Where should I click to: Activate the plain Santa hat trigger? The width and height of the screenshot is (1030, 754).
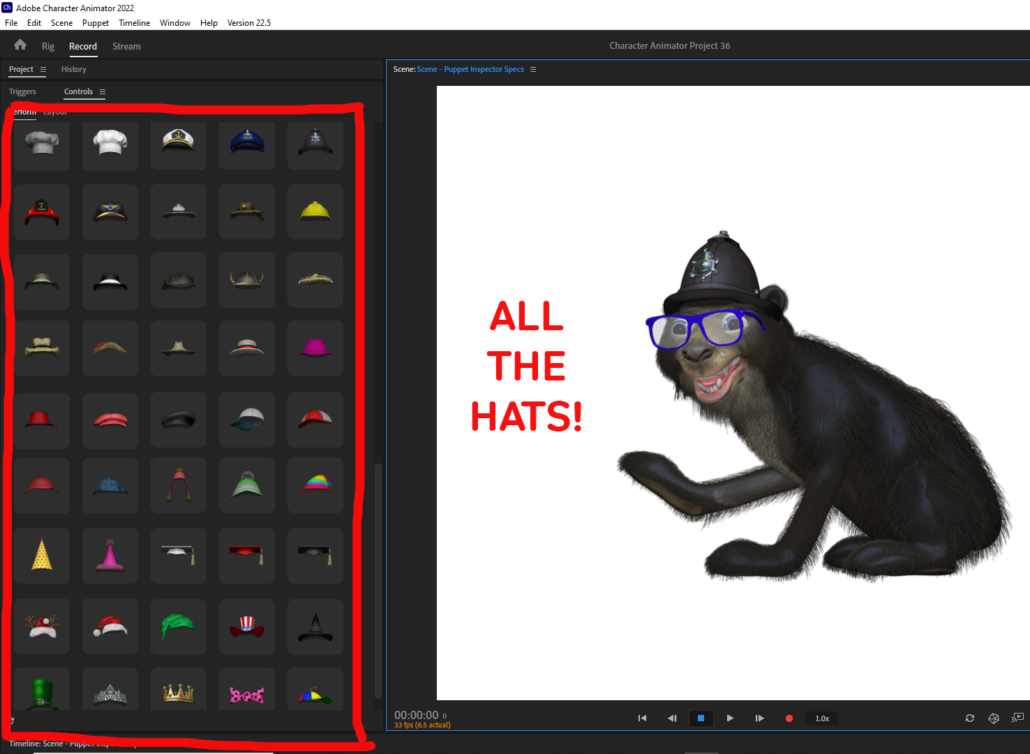110,626
